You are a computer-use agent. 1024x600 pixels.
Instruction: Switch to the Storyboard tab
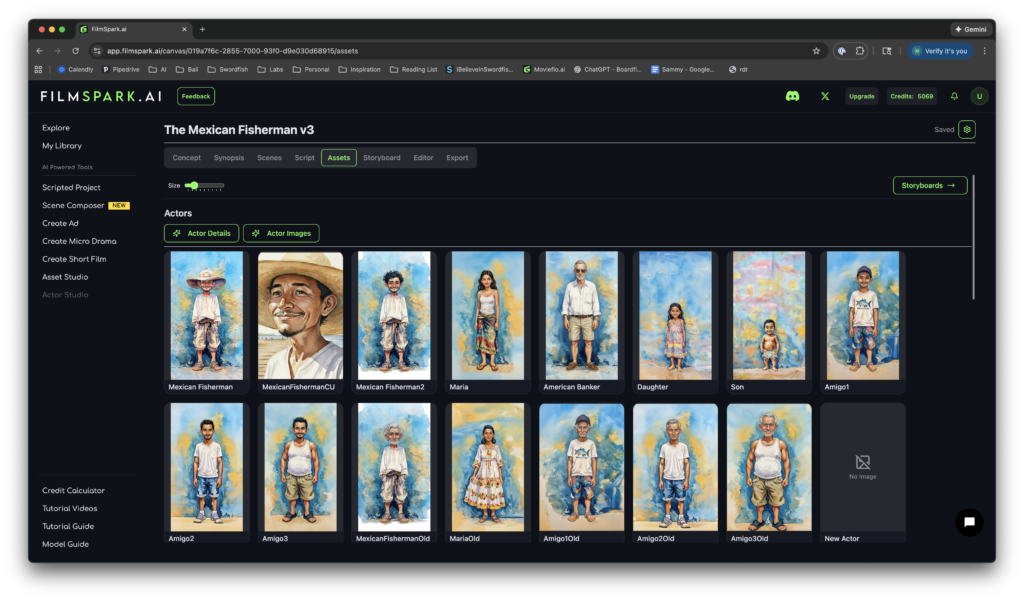pyautogui.click(x=381, y=157)
